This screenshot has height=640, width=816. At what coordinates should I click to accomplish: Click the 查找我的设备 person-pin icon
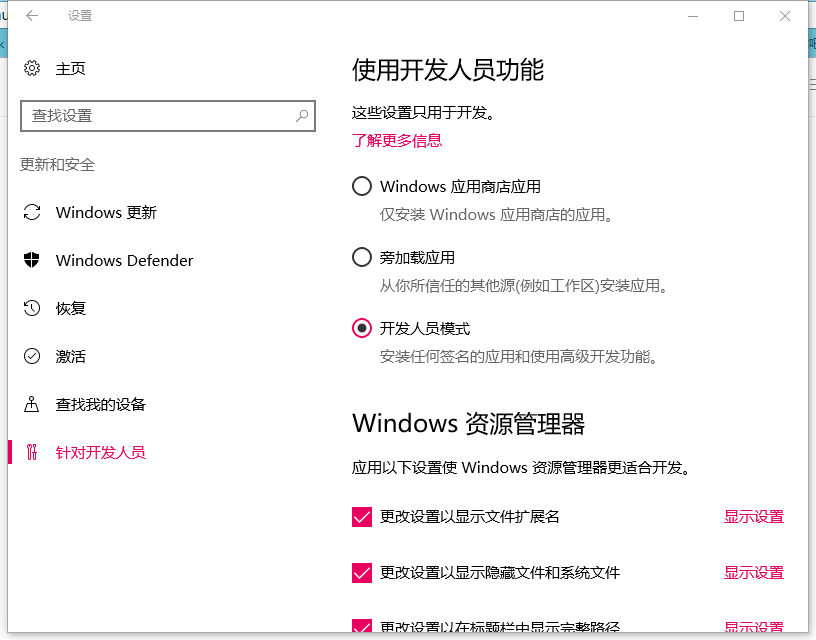32,404
